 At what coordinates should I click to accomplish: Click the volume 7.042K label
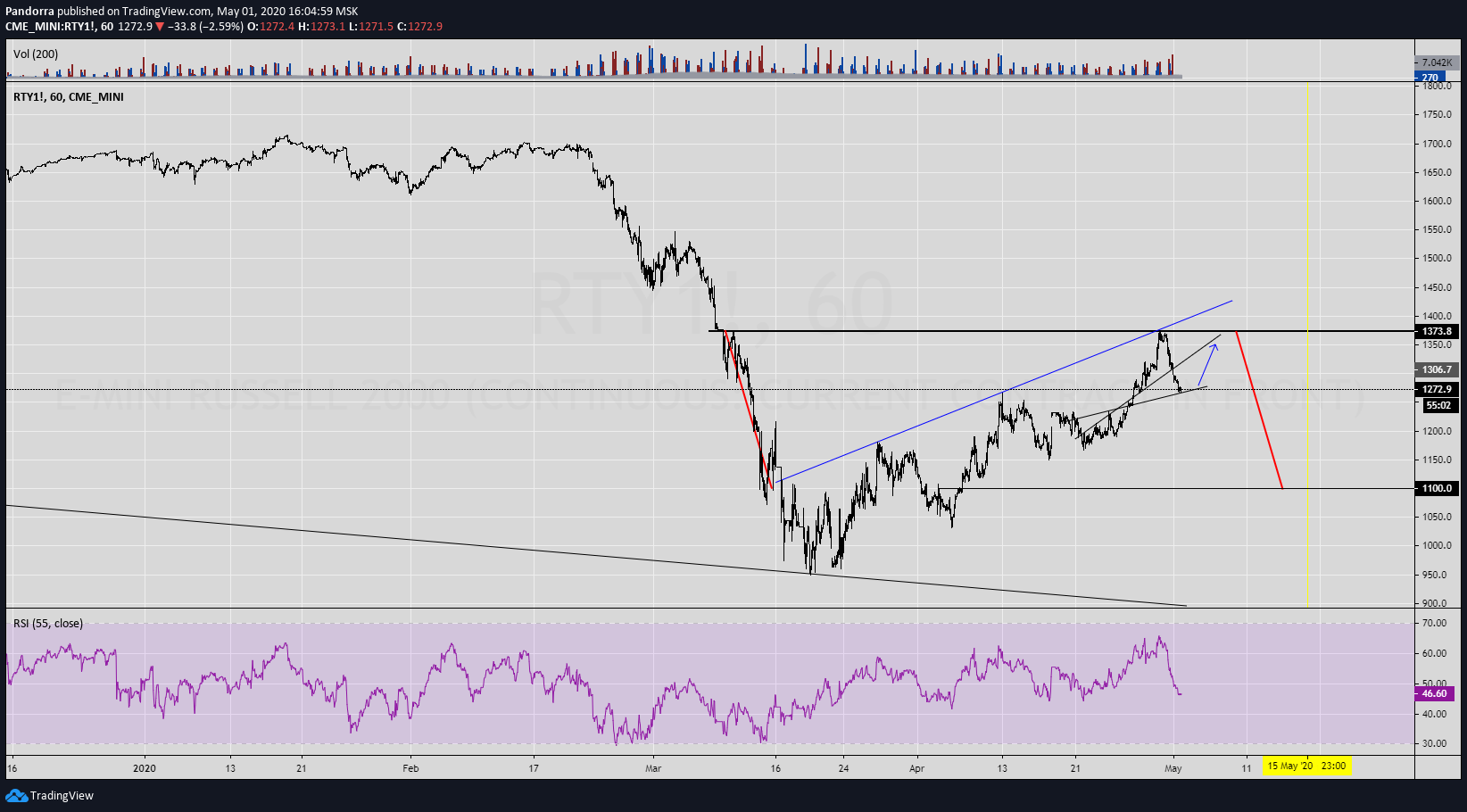(x=1437, y=62)
